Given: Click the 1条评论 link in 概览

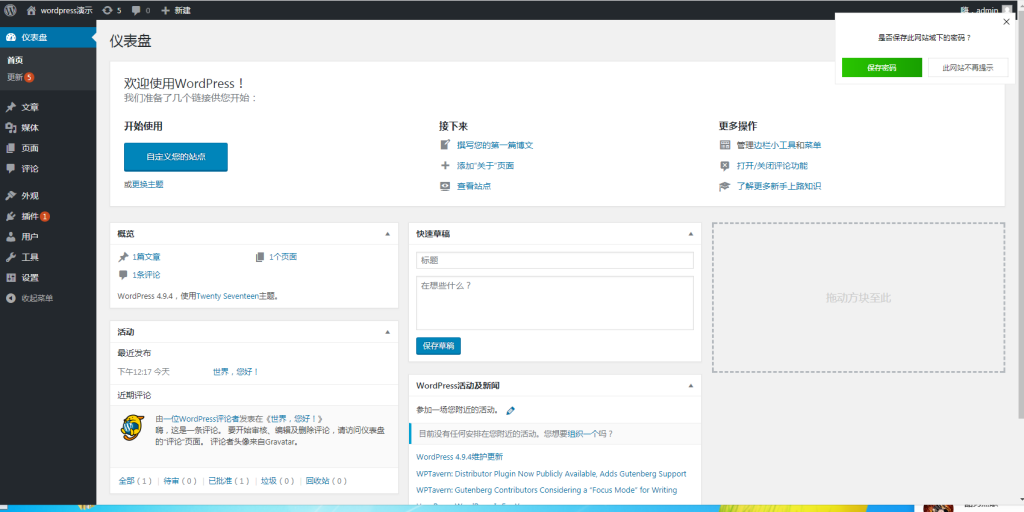Looking at the screenshot, I should click(x=146, y=275).
